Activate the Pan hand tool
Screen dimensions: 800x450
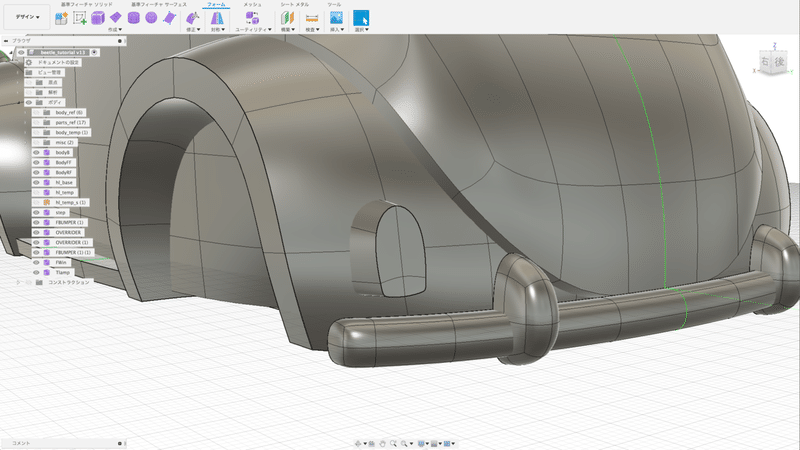[x=383, y=442]
